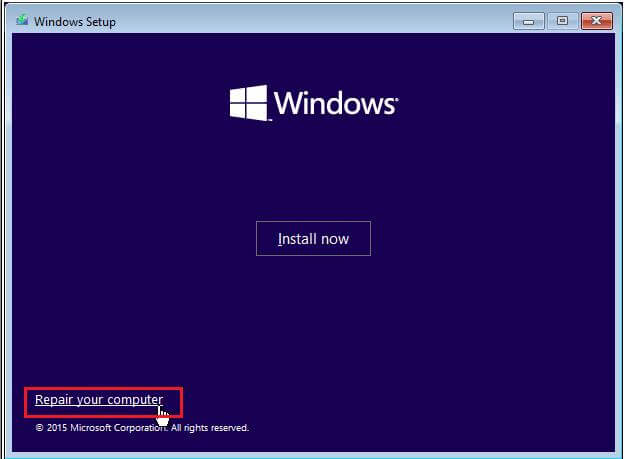The width and height of the screenshot is (625, 459).
Task: Click the Windows Setup title bar icon
Action: coord(22,20)
